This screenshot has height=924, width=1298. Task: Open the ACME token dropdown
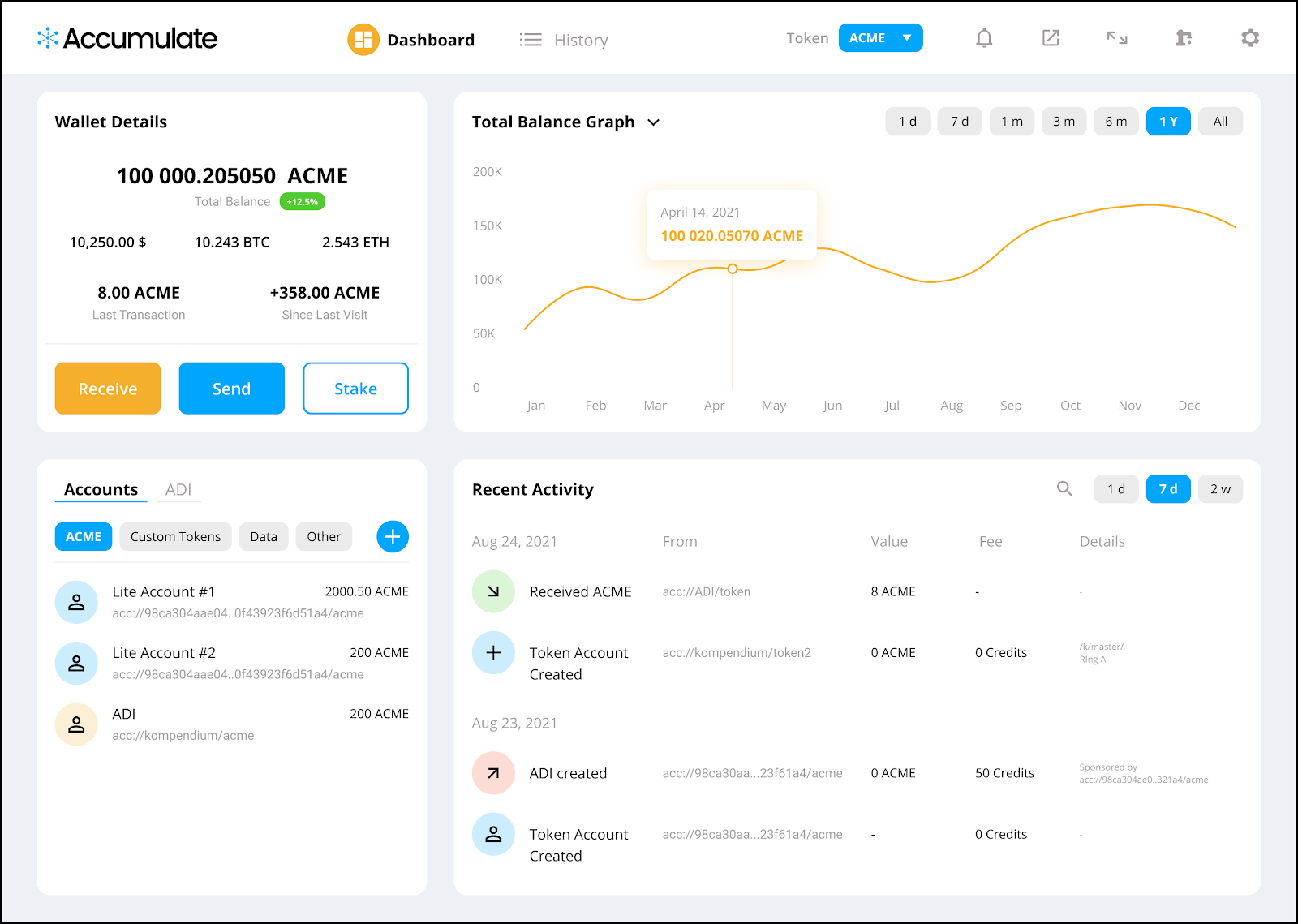click(881, 38)
